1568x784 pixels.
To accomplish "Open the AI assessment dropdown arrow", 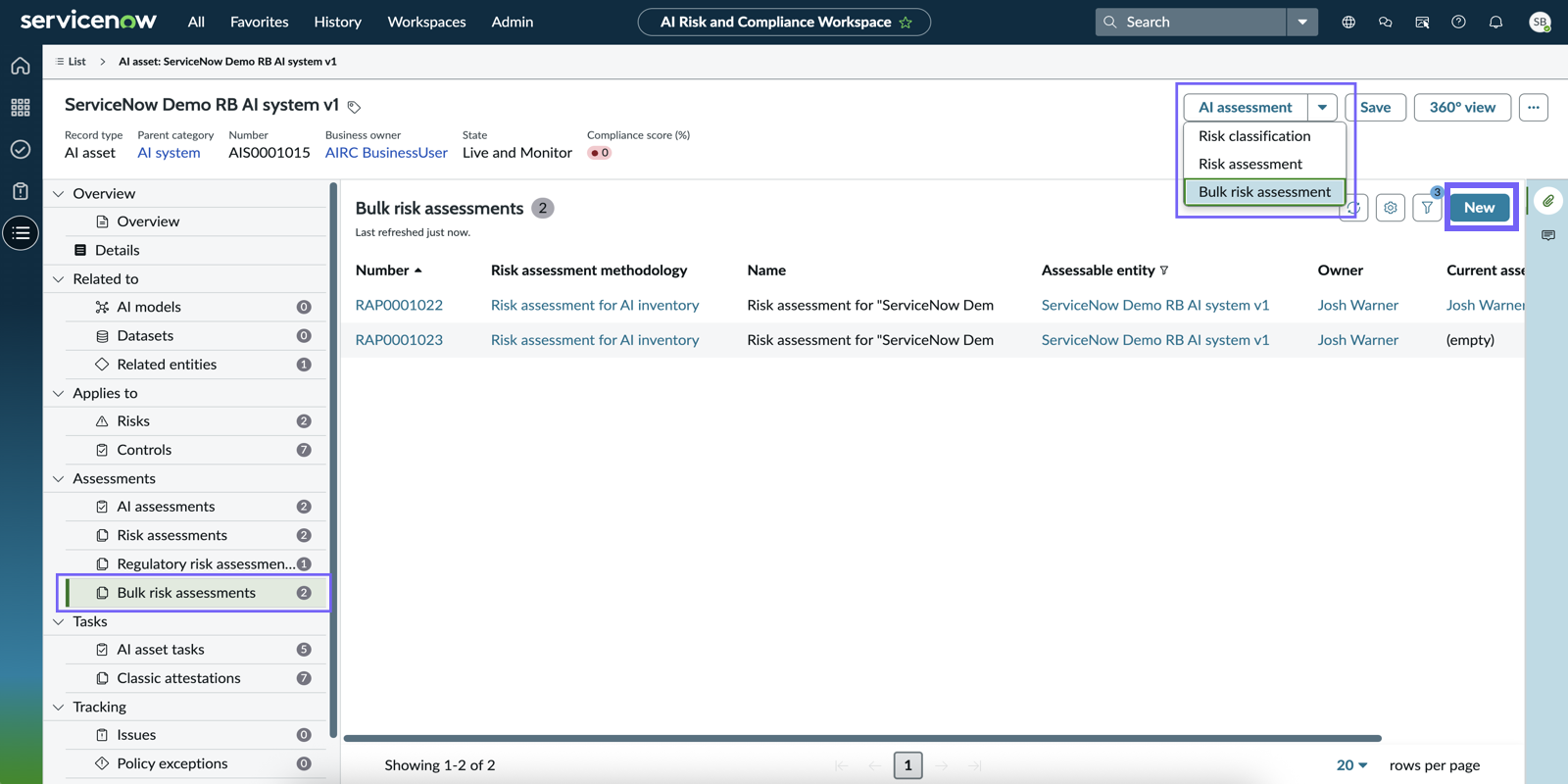I will (x=1322, y=107).
